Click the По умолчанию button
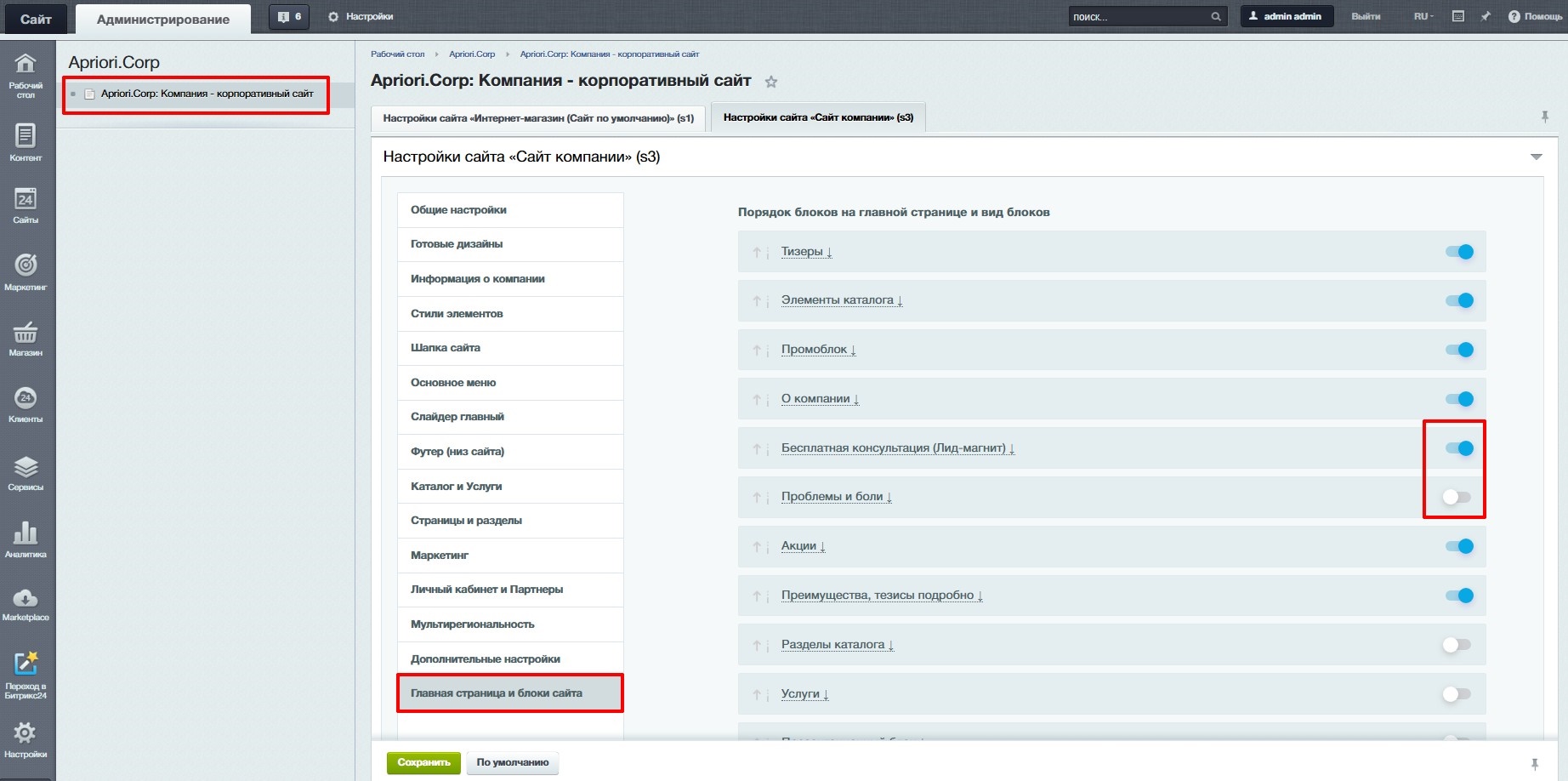This screenshot has width=1568, height=781. tap(512, 762)
